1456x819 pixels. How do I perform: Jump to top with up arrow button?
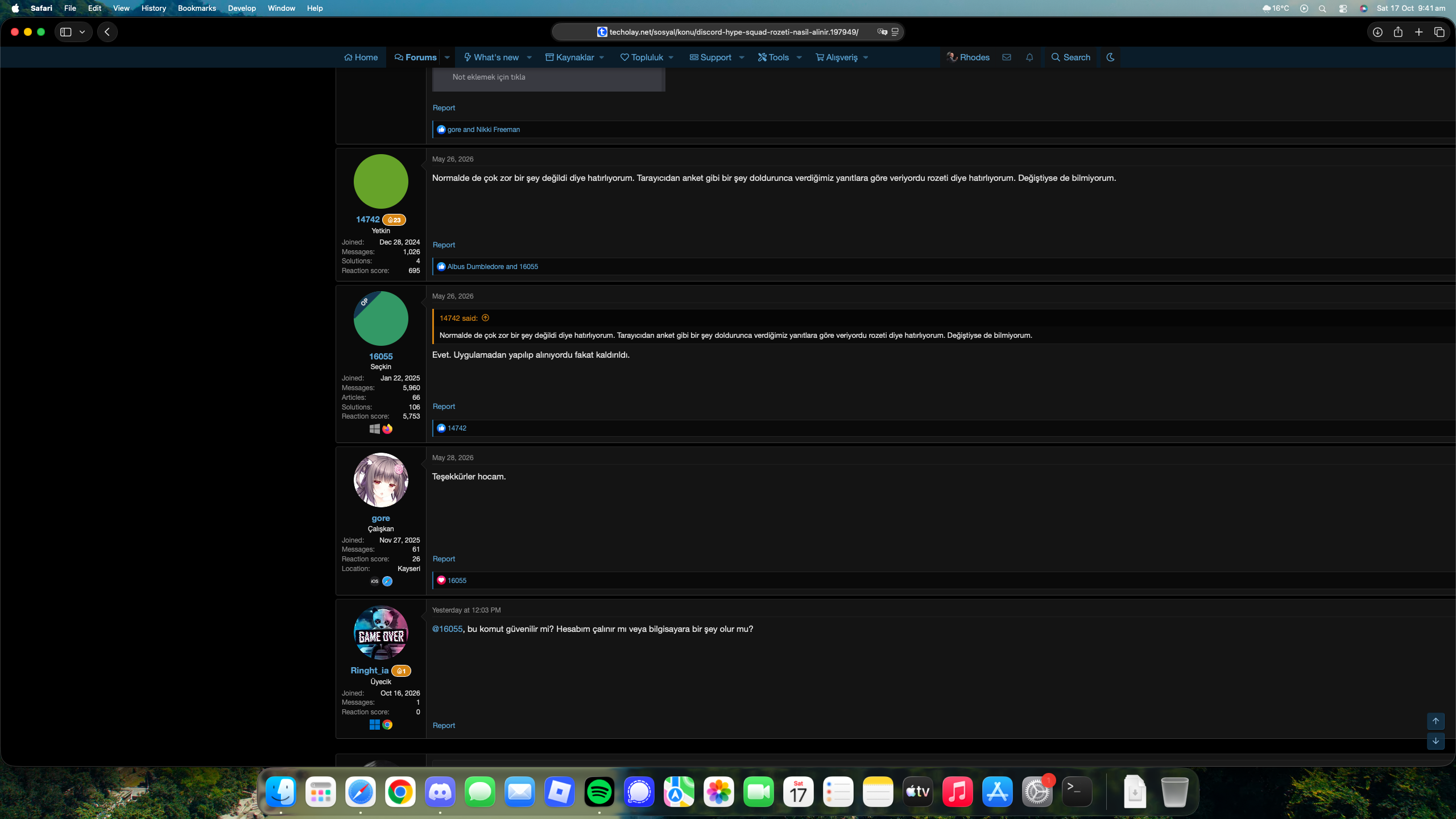1436,721
